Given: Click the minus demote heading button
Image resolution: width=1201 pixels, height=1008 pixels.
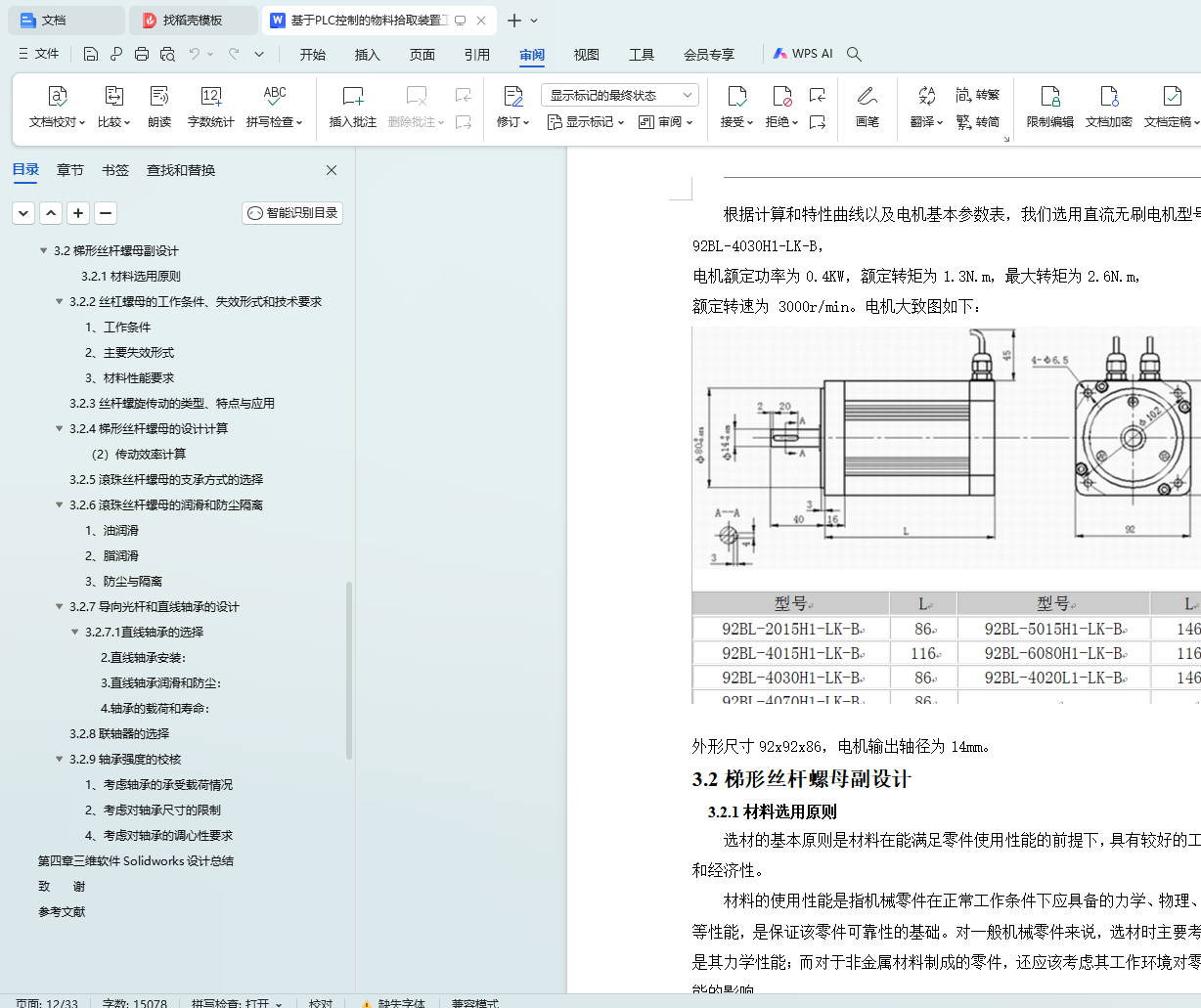Looking at the screenshot, I should pyautogui.click(x=106, y=212).
